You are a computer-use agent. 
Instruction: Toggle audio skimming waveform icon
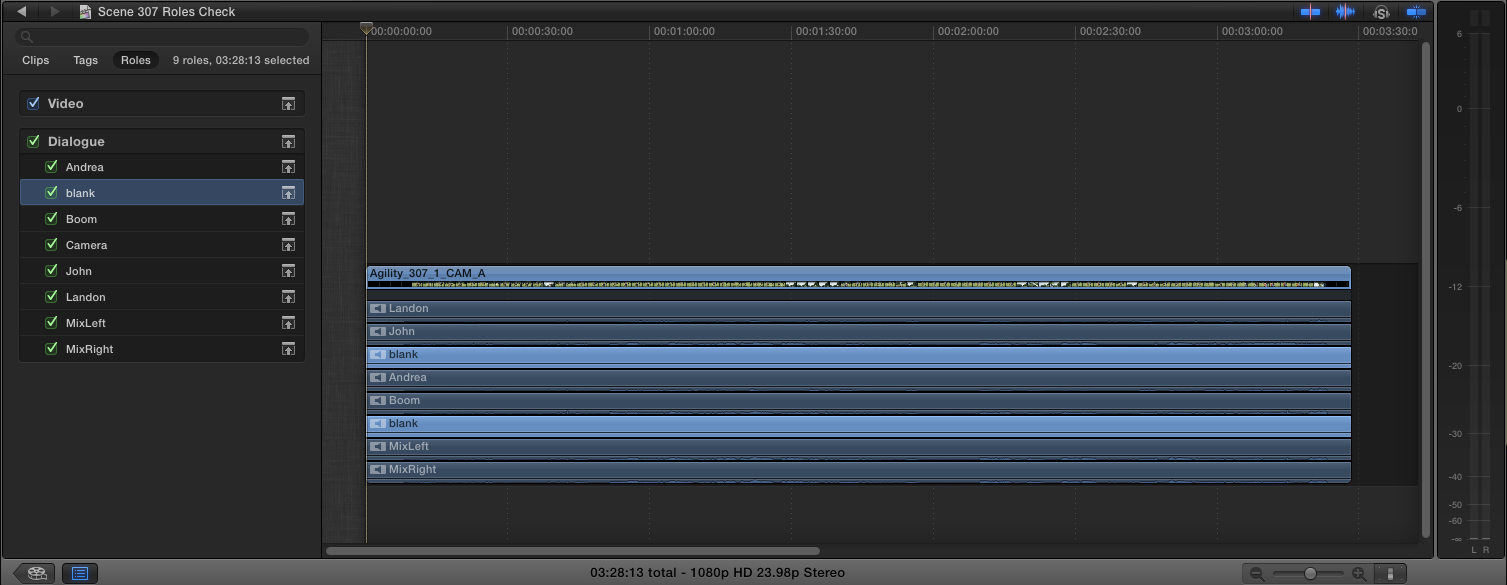pyautogui.click(x=1345, y=12)
